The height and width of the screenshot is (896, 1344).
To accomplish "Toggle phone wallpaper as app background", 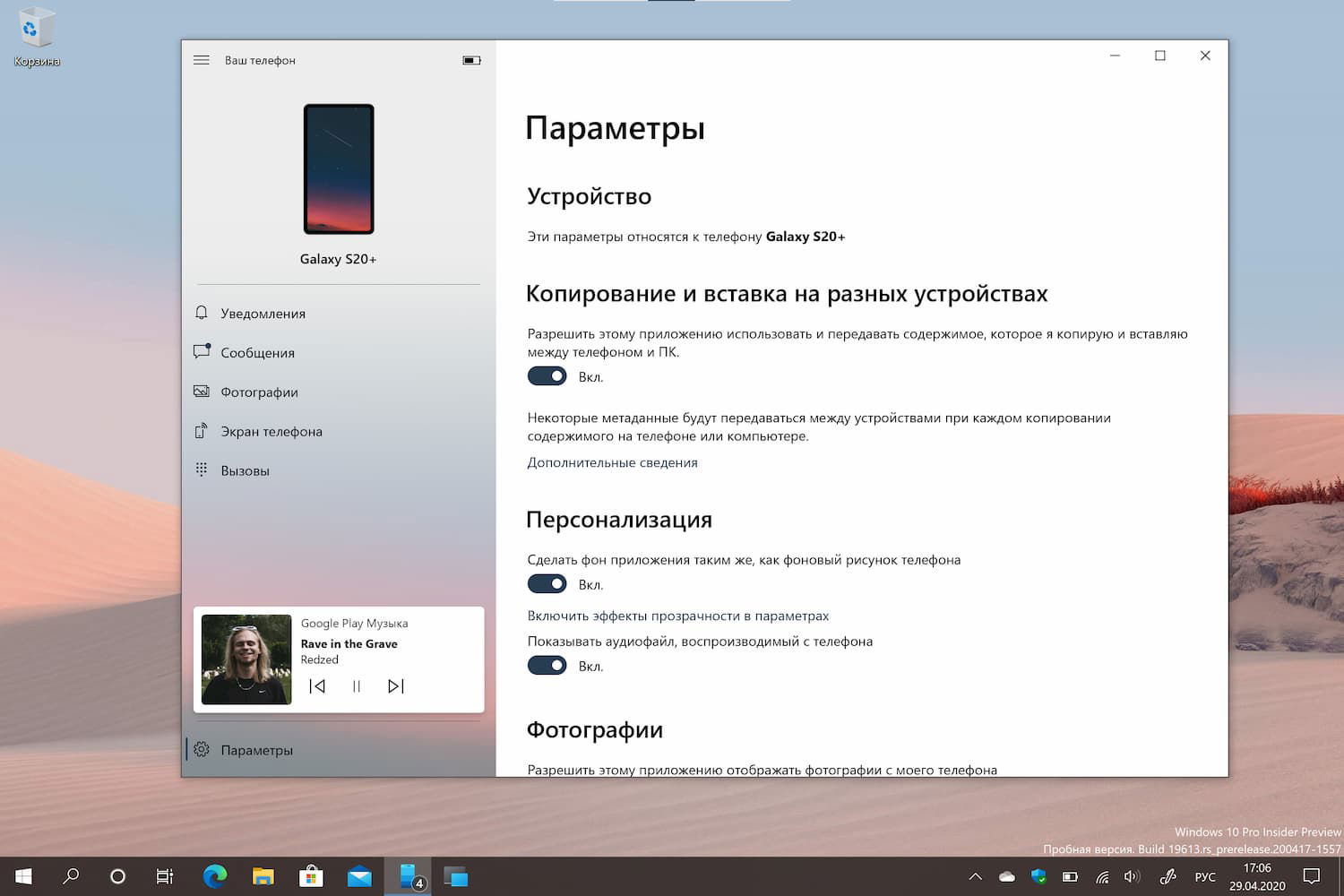I will tap(547, 584).
